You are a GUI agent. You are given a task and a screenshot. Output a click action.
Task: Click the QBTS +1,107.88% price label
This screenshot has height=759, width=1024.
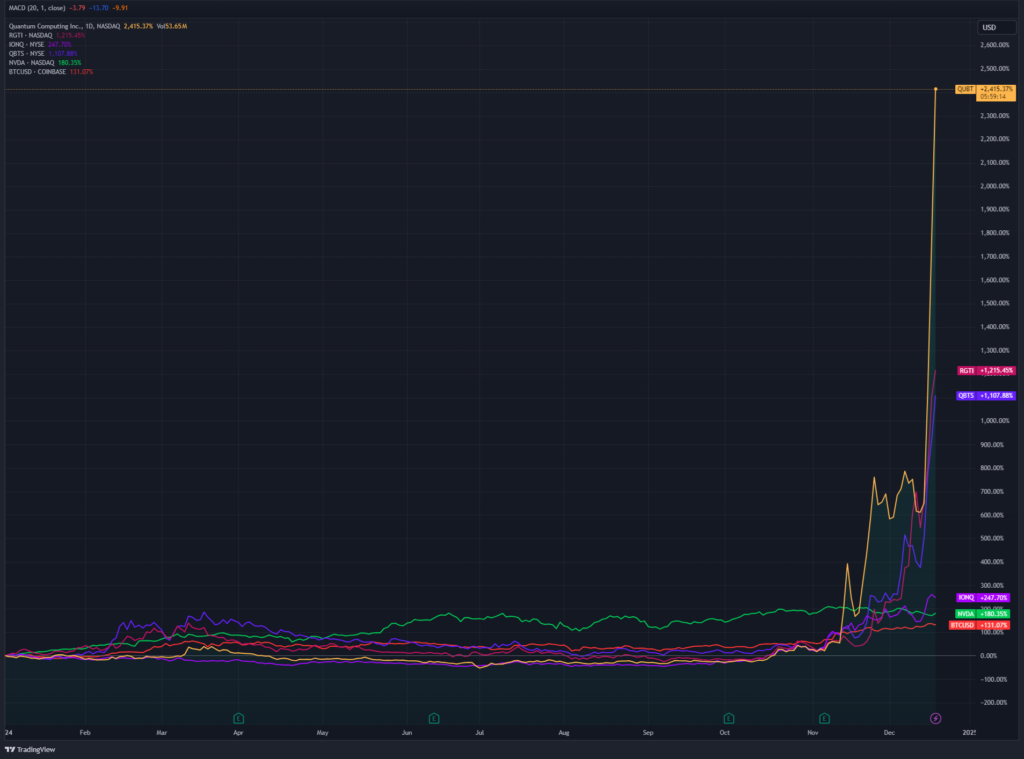[x=986, y=395]
